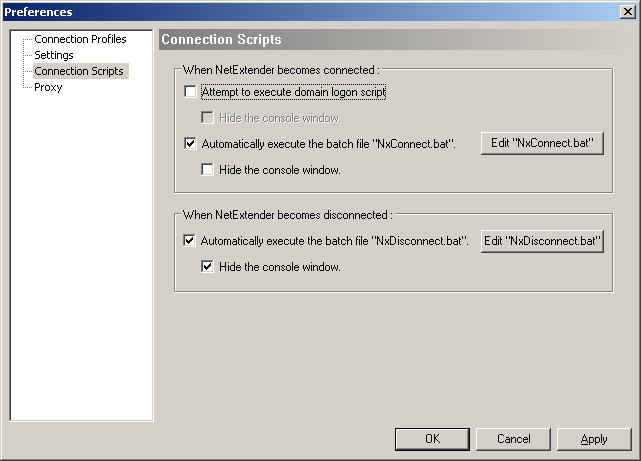
Task: Click the Preferences title bar
Action: tap(300, 12)
